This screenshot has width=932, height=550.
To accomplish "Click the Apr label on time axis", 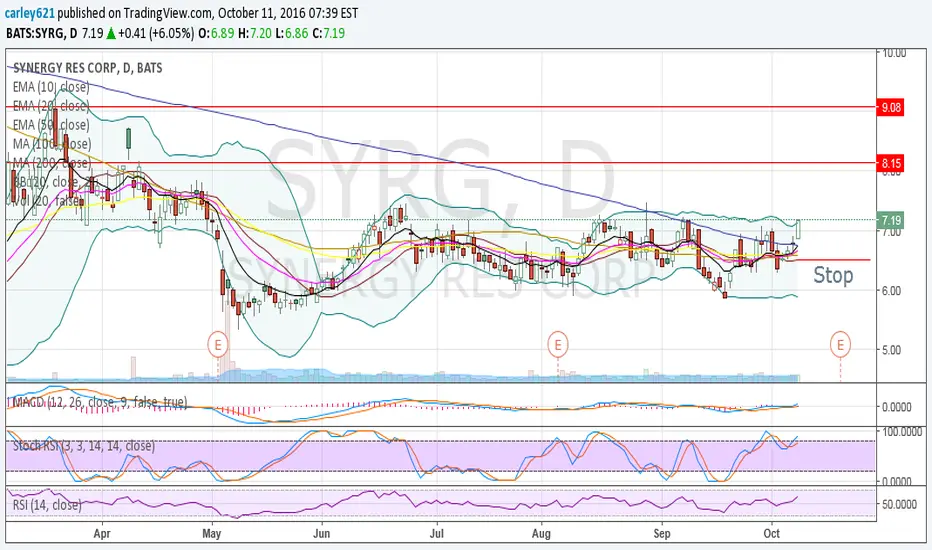I will (x=102, y=533).
